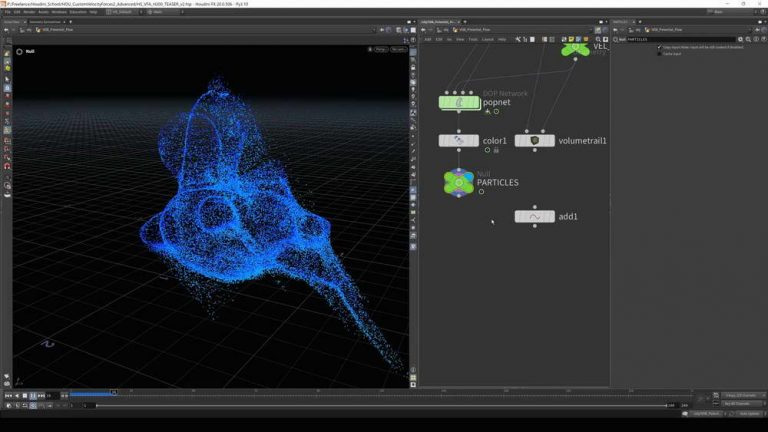Toggle Copy Input checkbox in the parameters

point(660,47)
